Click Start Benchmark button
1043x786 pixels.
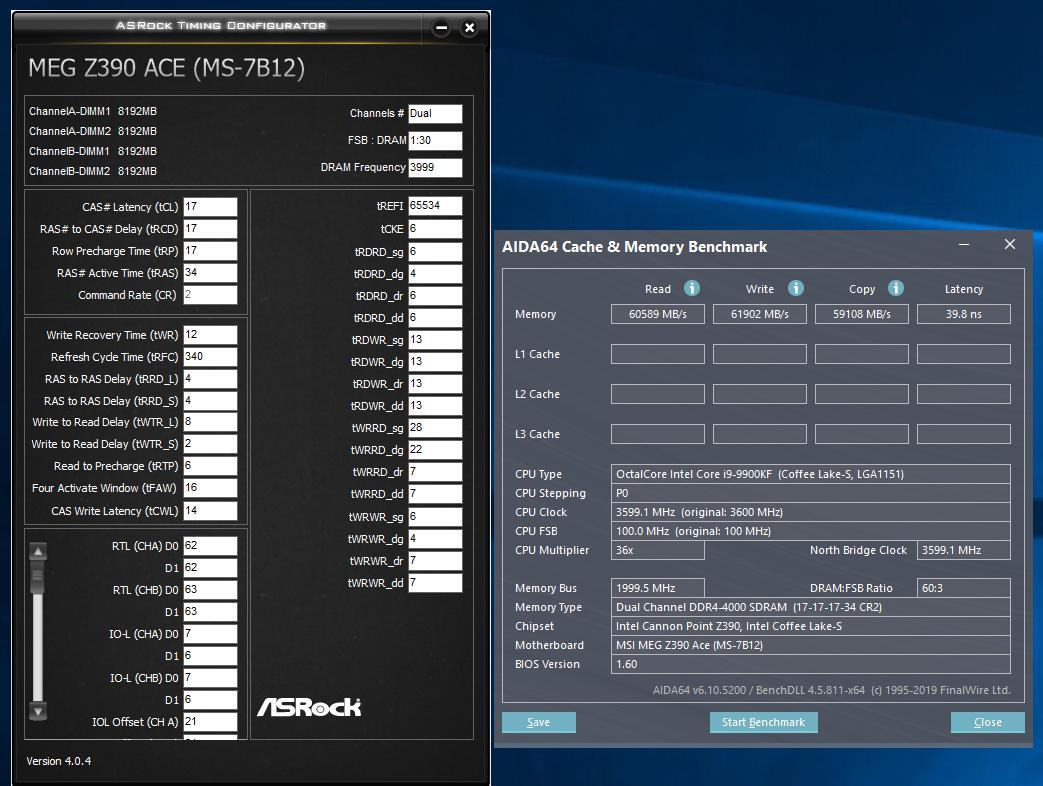[763, 722]
